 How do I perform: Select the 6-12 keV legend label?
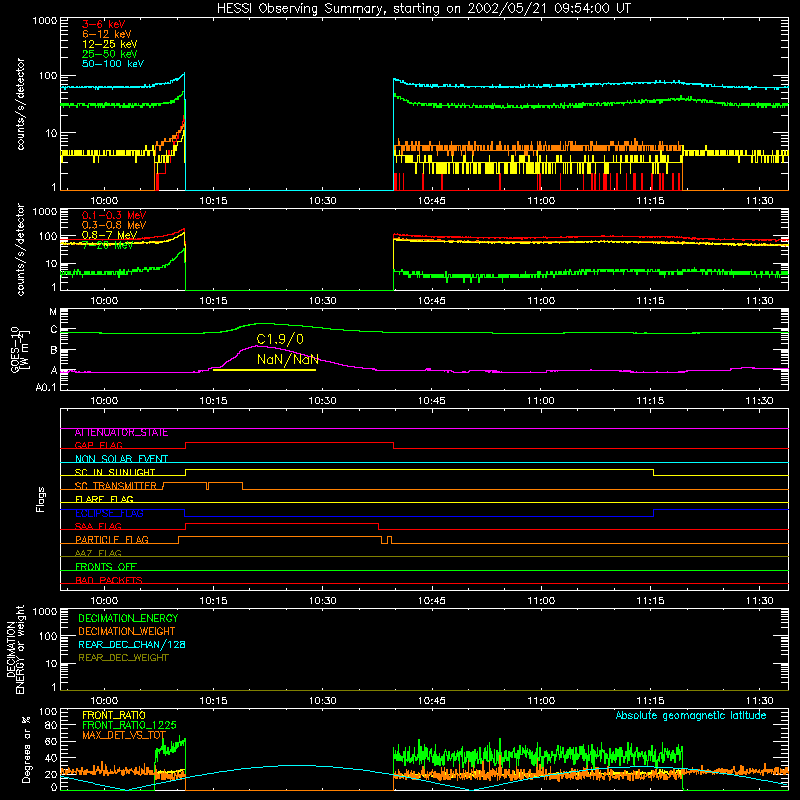tap(106, 34)
